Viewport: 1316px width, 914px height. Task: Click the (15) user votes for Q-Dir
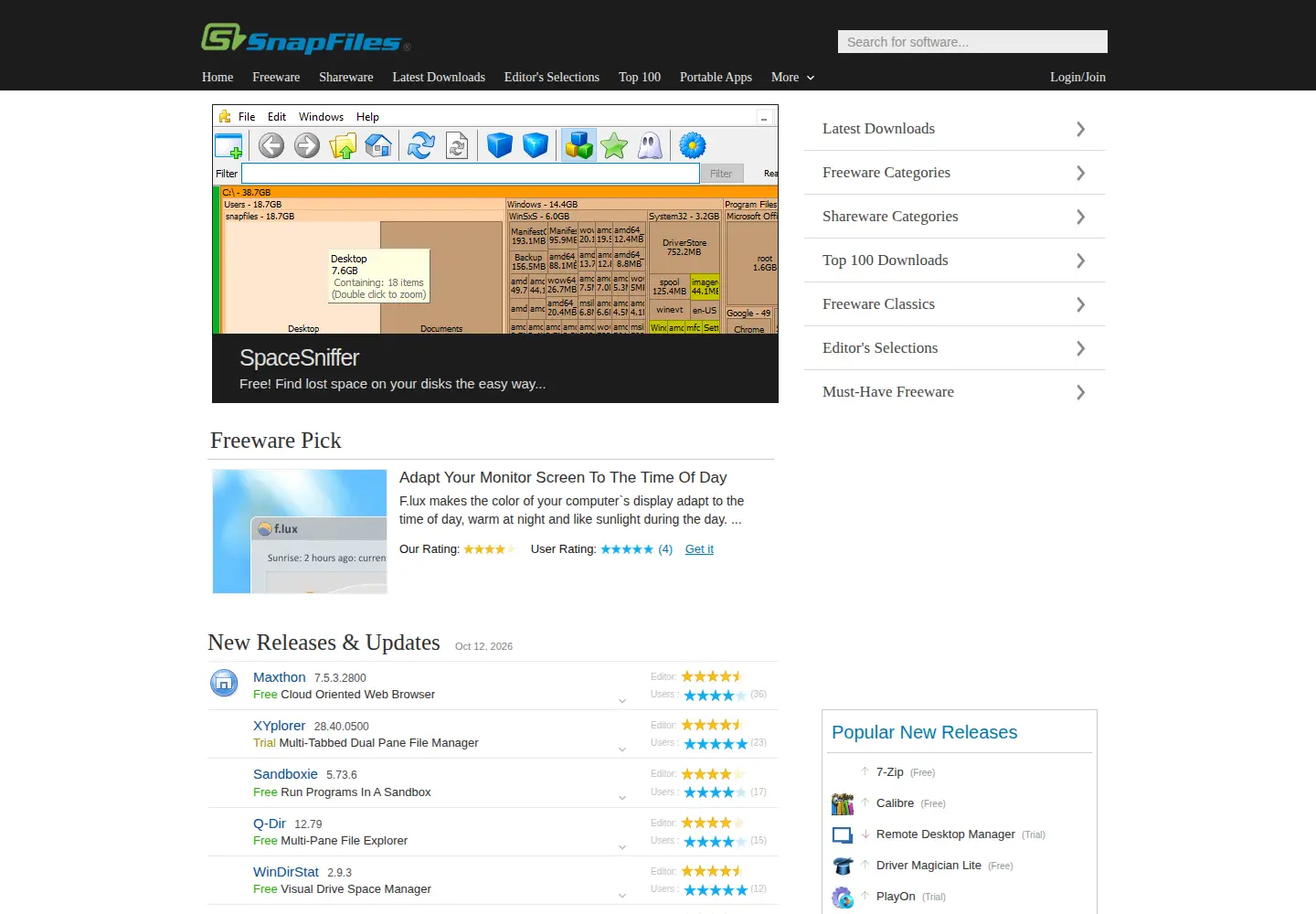[x=759, y=841]
